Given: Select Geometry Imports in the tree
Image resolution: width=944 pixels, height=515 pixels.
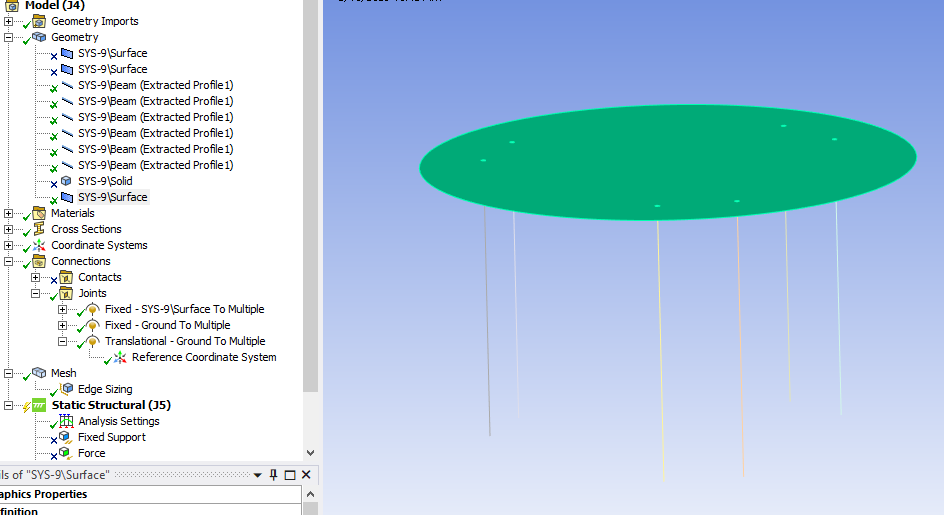Looking at the screenshot, I should click(95, 21).
